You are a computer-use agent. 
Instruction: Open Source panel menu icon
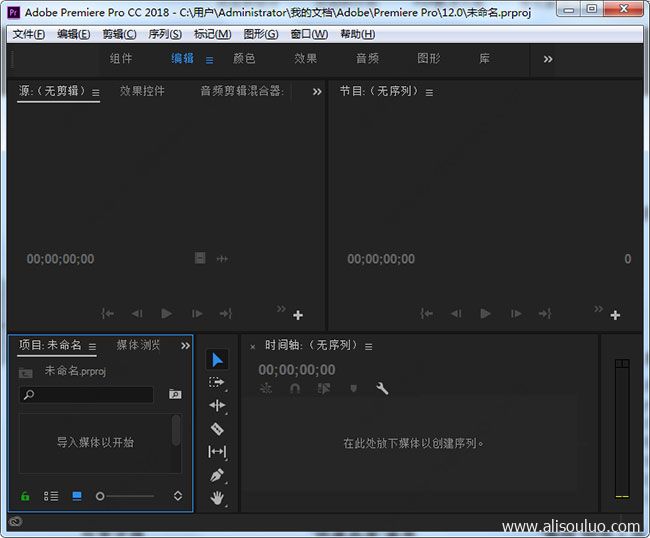coord(96,92)
